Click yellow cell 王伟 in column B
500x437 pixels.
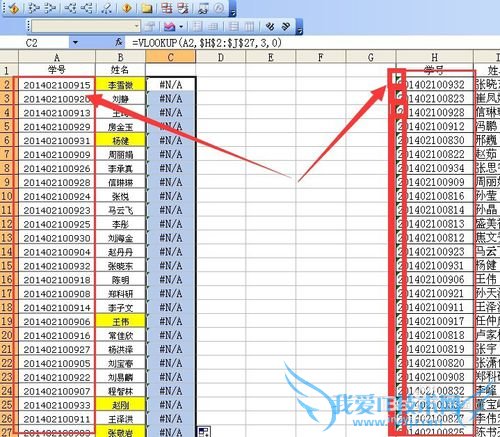click(121, 321)
